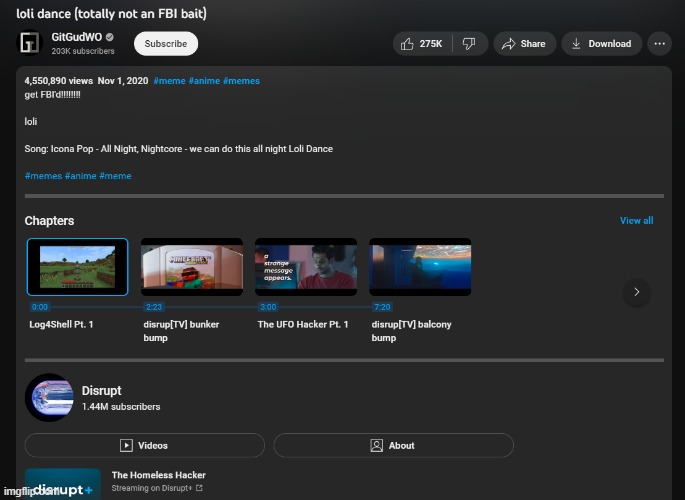Open the Disrupt+ show thumbnail
Screen dimensions: 685x500
[x=63, y=484]
